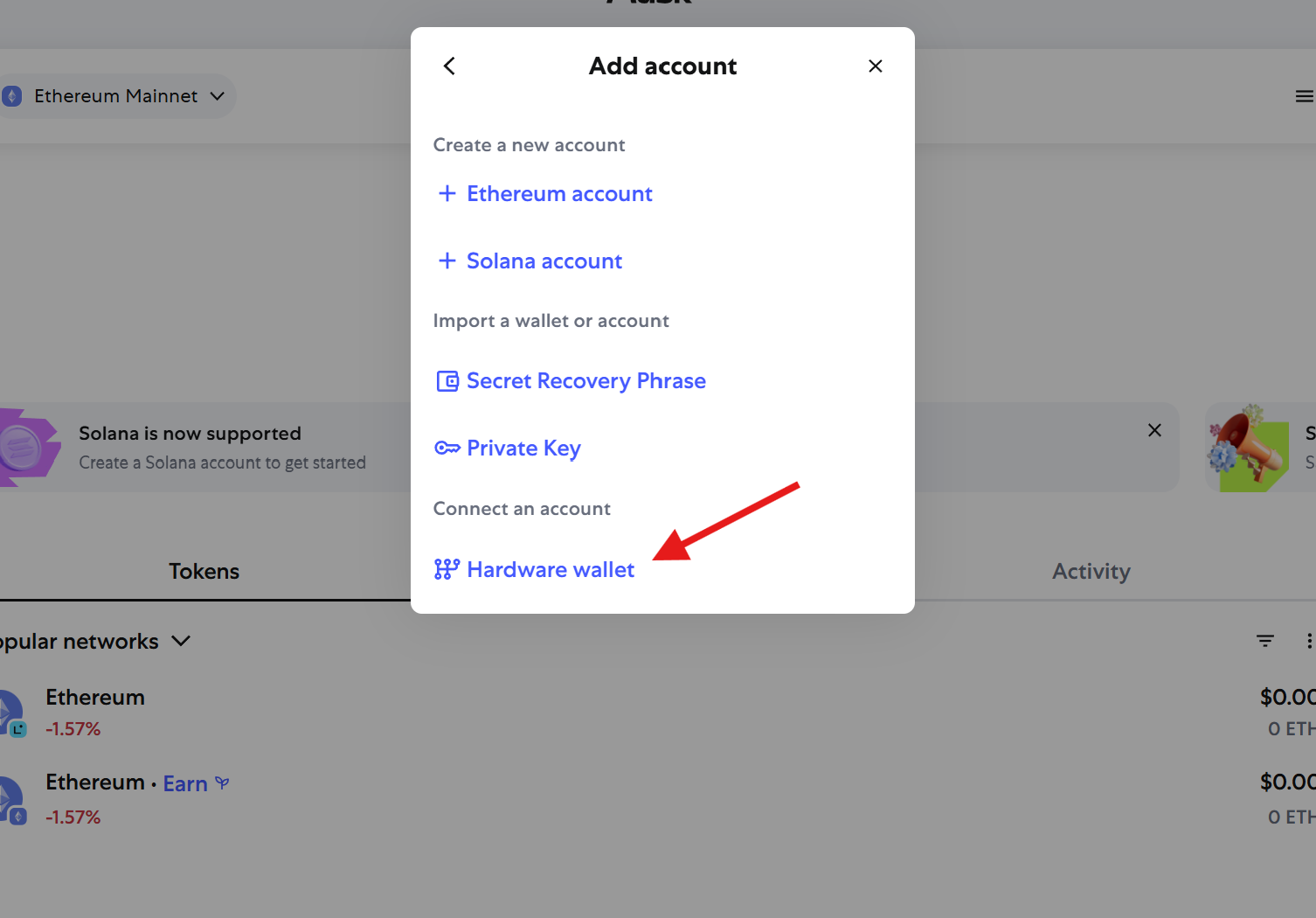Click the second Ethereum token icon beside Earn
Viewport: 1316px width, 918px height.
pyautogui.click(x=12, y=800)
